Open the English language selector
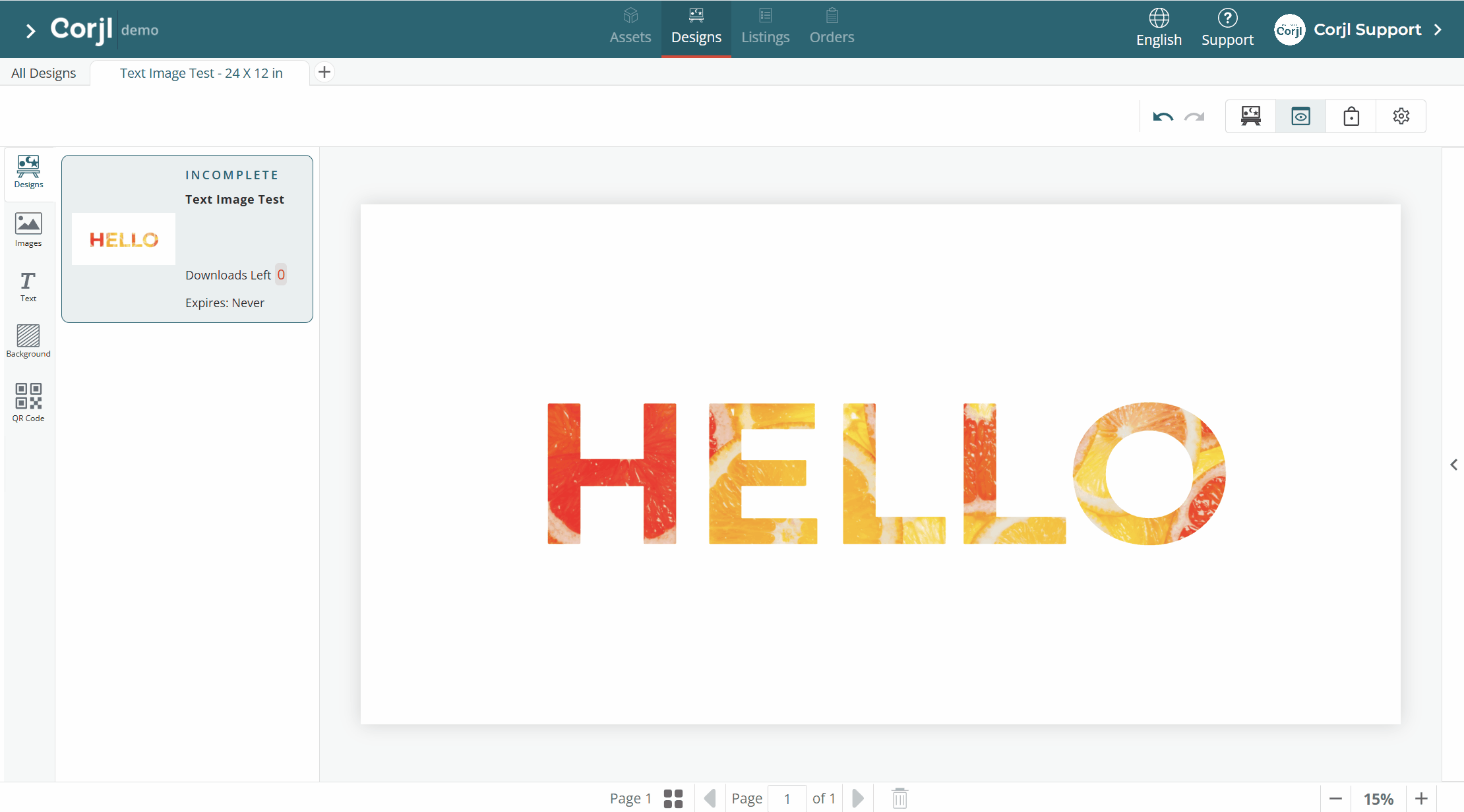This screenshot has width=1464, height=812. pos(1159,28)
